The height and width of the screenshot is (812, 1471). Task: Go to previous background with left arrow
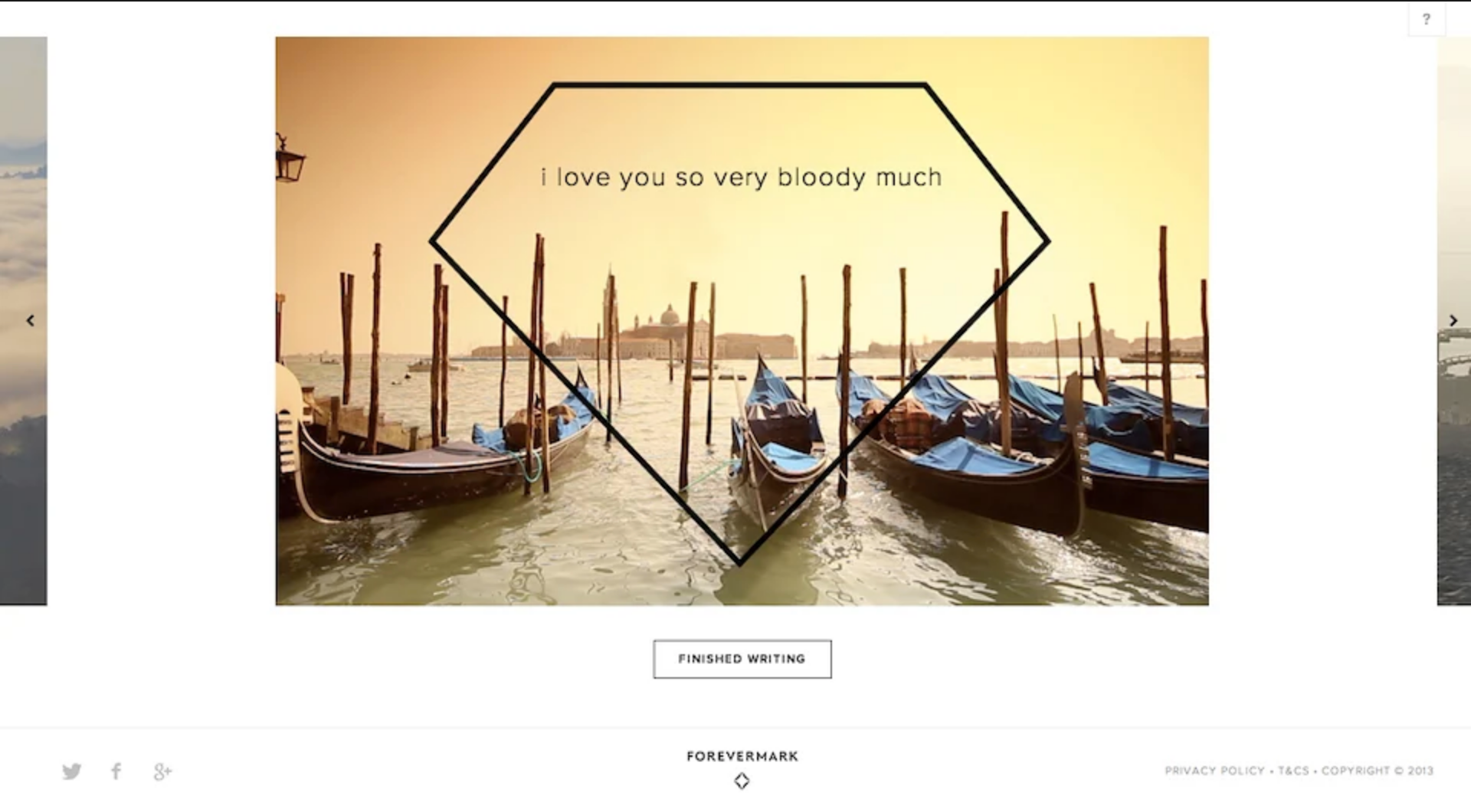tap(31, 321)
